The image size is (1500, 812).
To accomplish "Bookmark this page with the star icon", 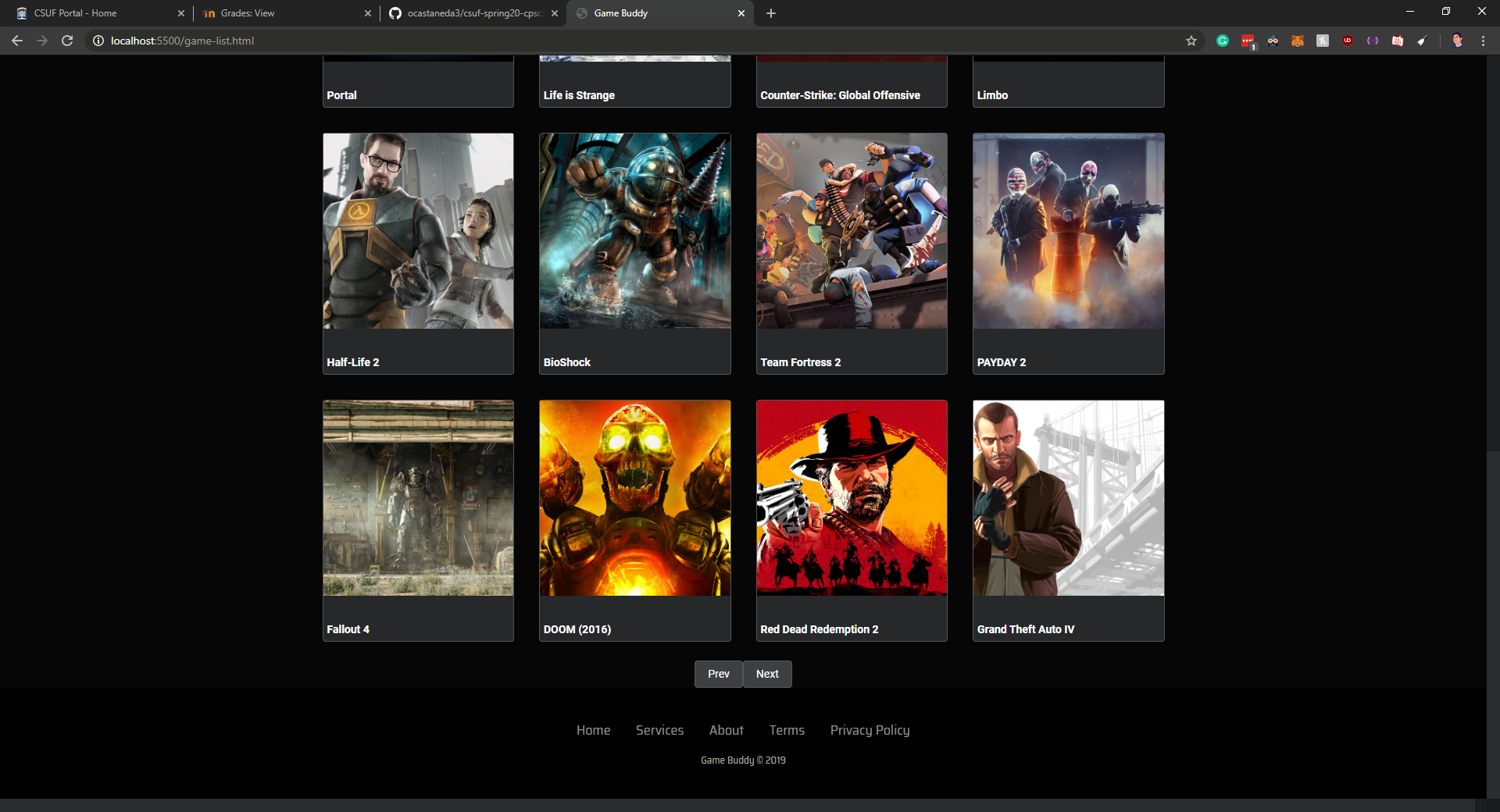I will tap(1191, 41).
